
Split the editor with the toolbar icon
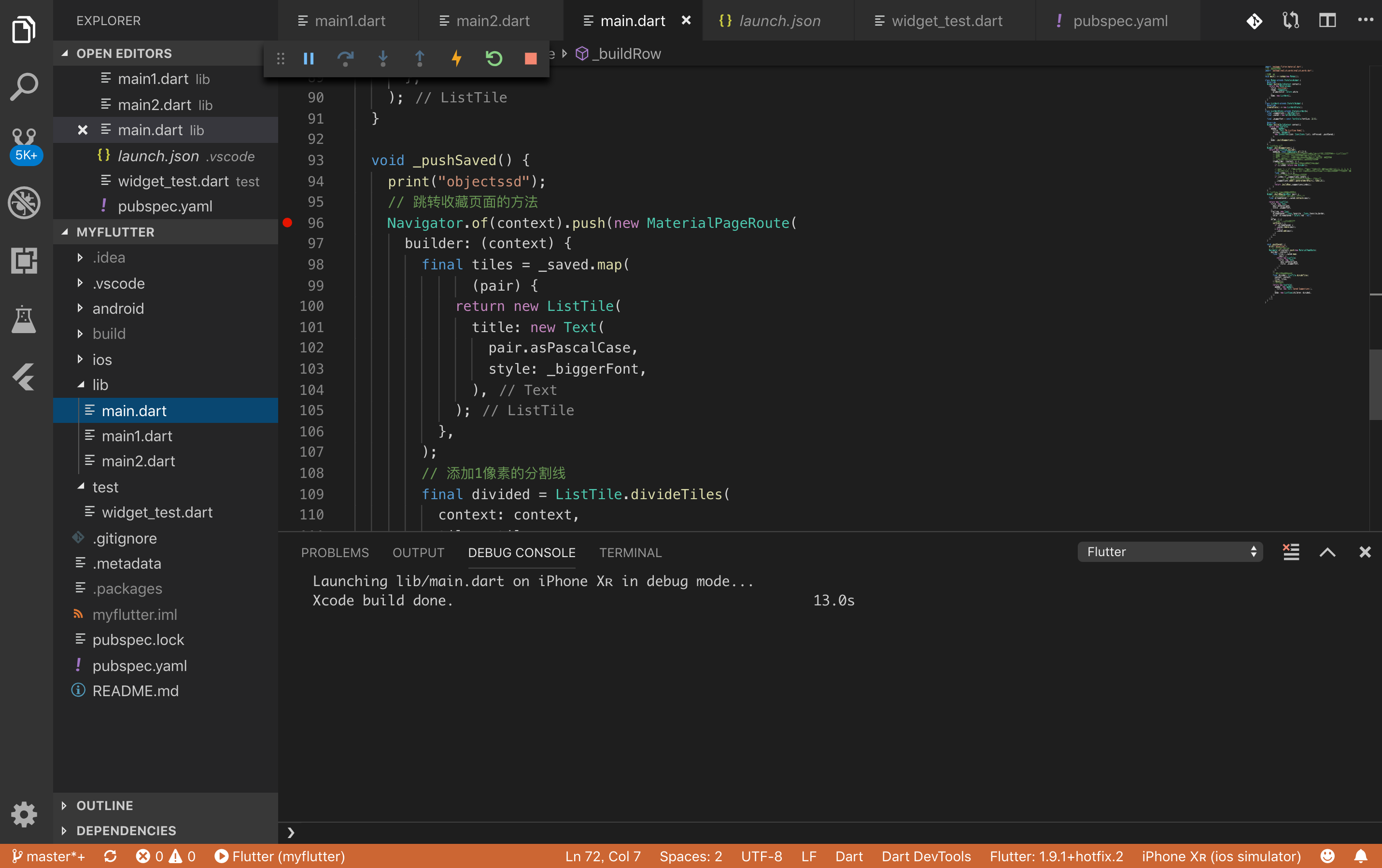pos(1327,20)
